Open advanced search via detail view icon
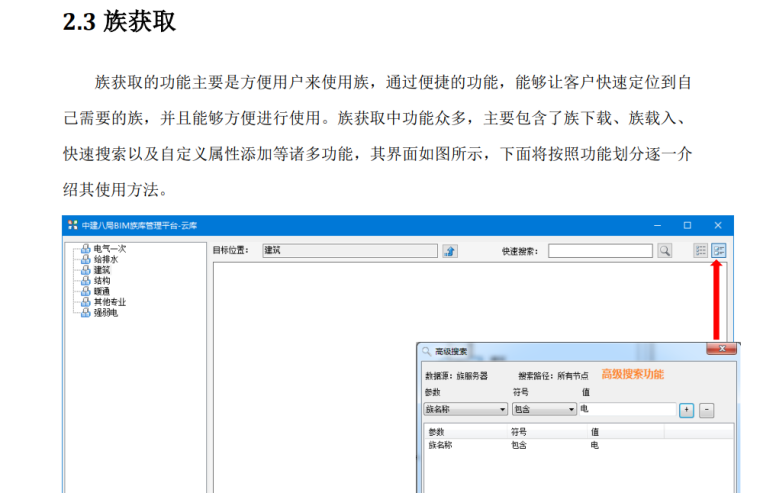Viewport: 760px width, 493px height. point(718,251)
